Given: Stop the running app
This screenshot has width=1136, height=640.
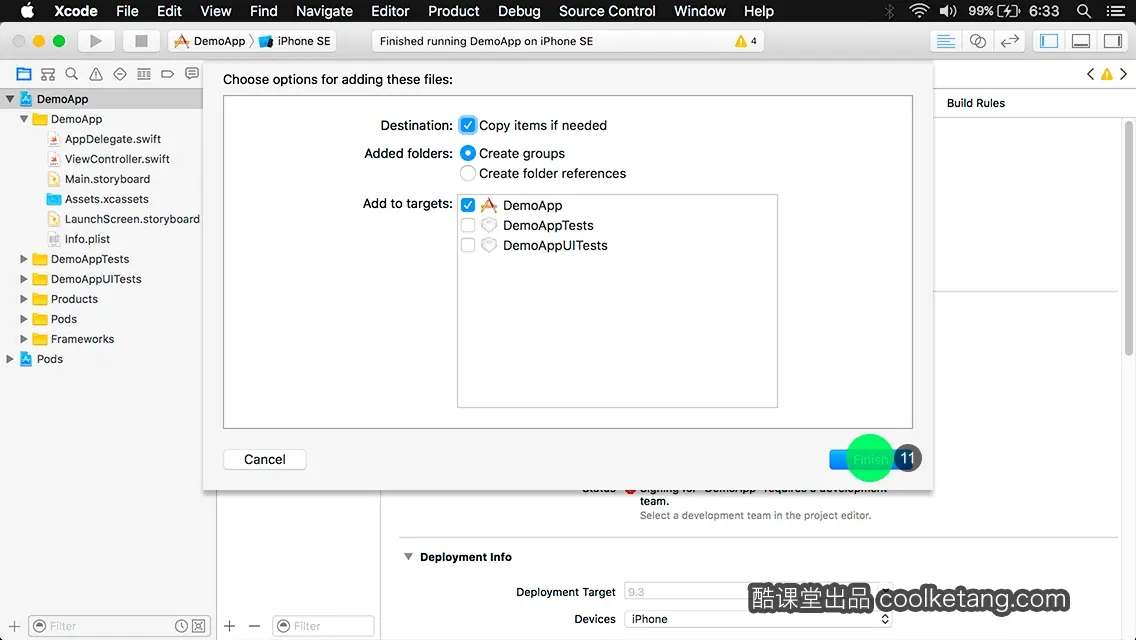Looking at the screenshot, I should 141,41.
